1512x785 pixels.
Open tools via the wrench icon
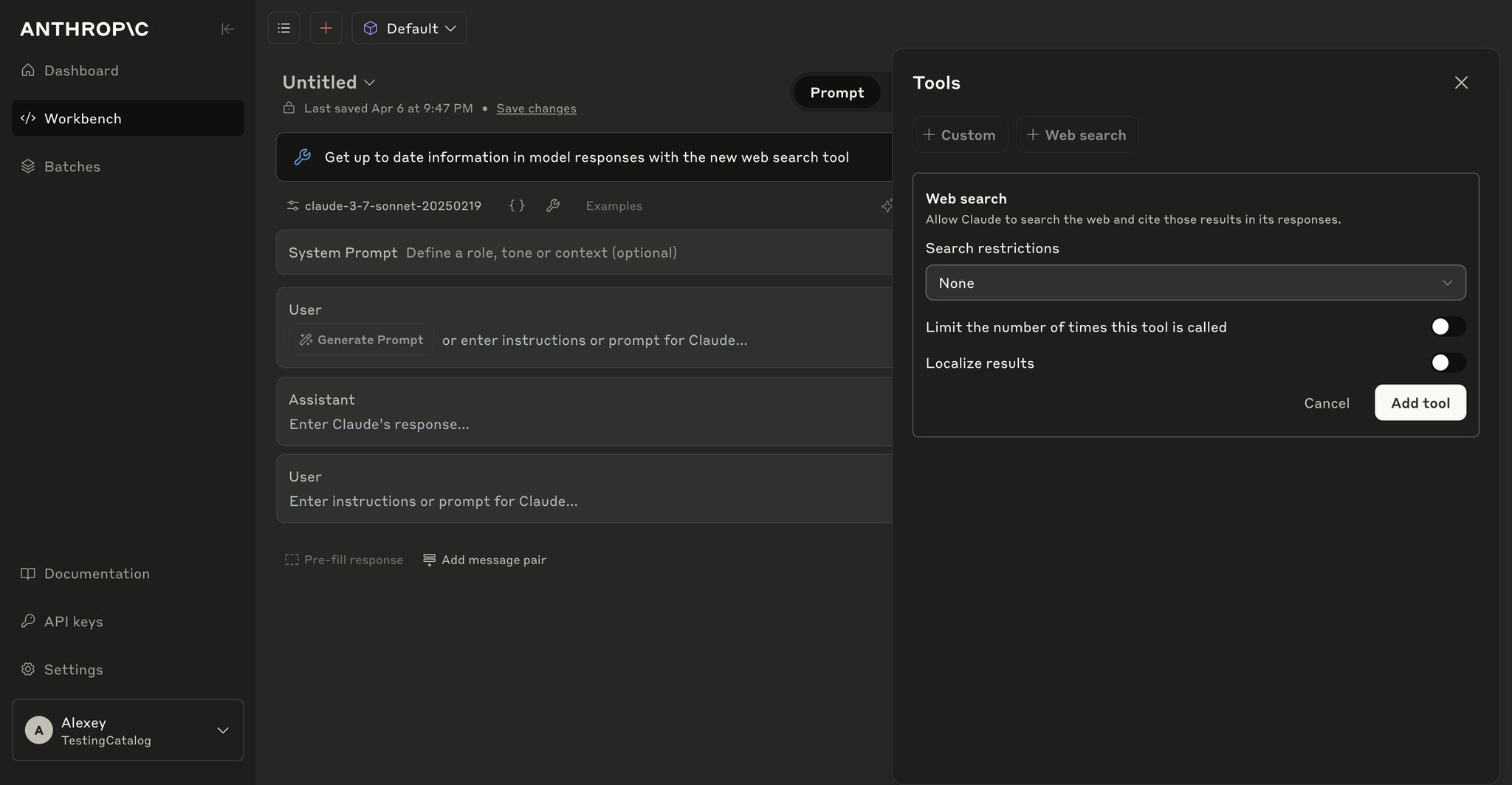click(553, 206)
